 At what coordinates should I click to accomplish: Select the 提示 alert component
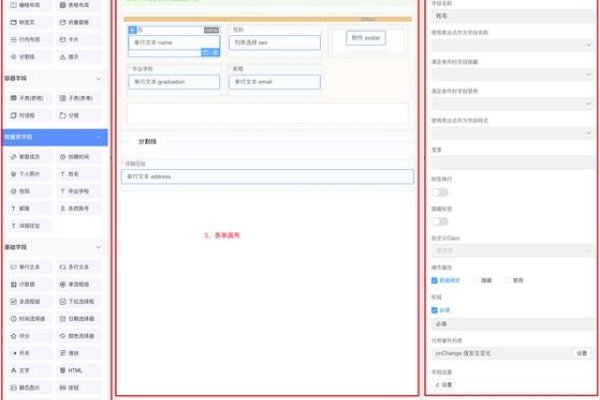79,57
